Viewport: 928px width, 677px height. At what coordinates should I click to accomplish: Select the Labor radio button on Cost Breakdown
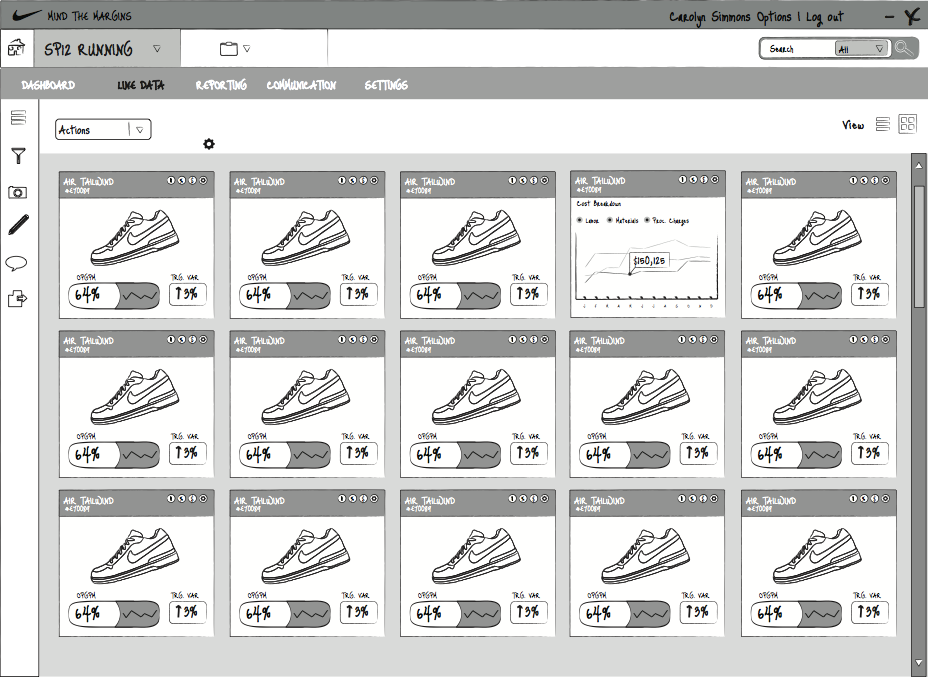pyautogui.click(x=579, y=219)
